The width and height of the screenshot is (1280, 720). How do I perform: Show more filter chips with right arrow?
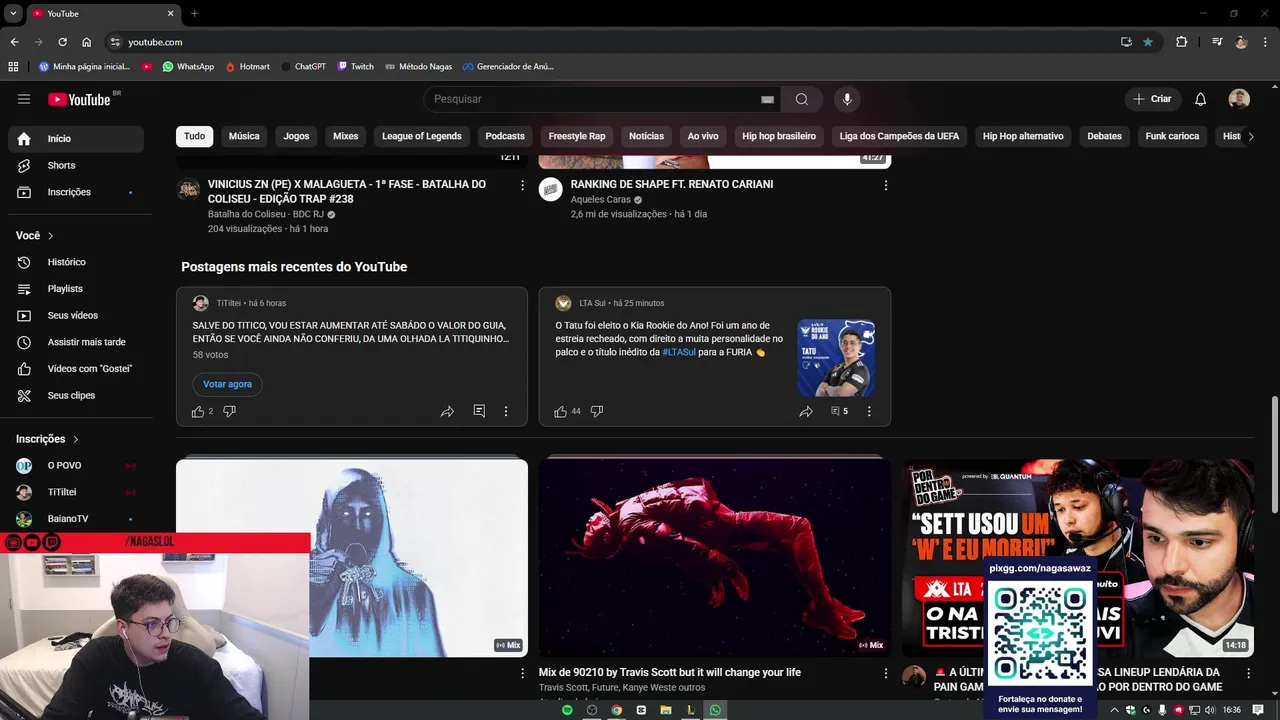(x=1250, y=136)
